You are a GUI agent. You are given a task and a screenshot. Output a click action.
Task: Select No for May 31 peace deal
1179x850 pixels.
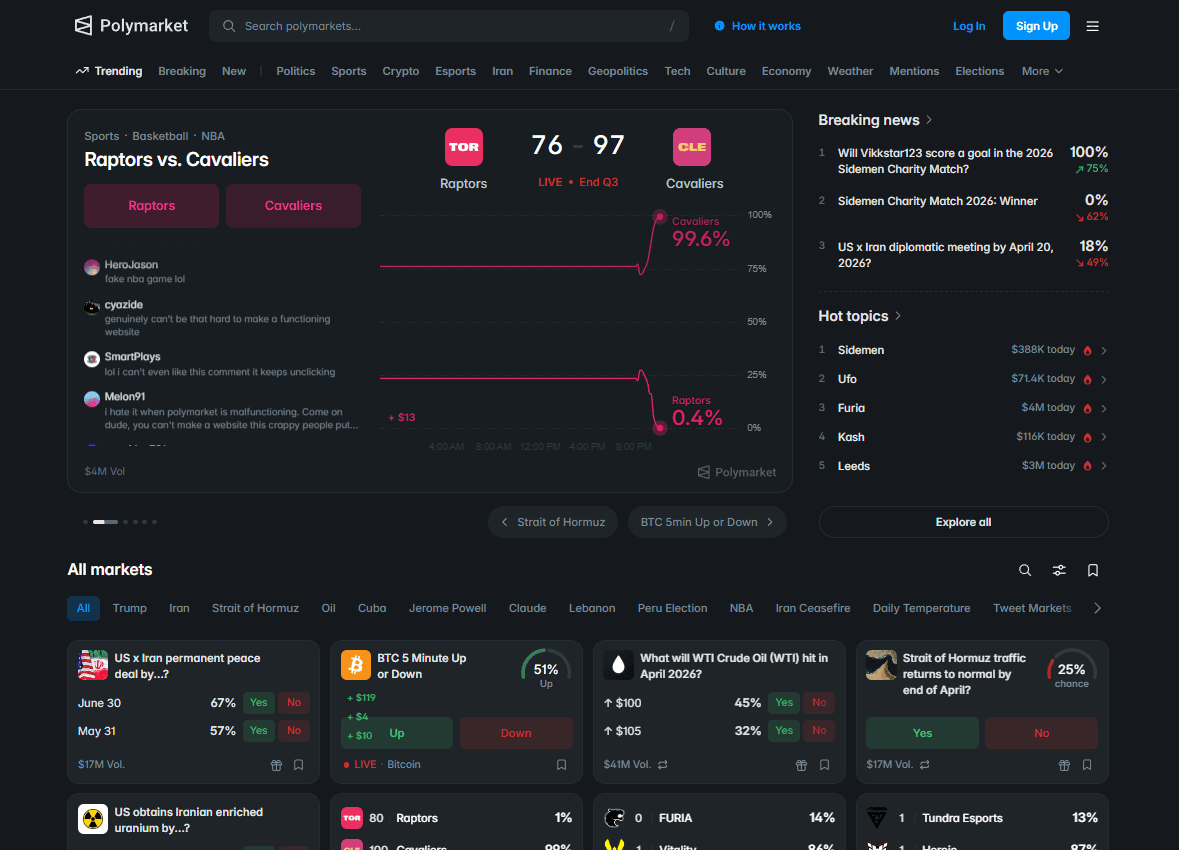294,730
